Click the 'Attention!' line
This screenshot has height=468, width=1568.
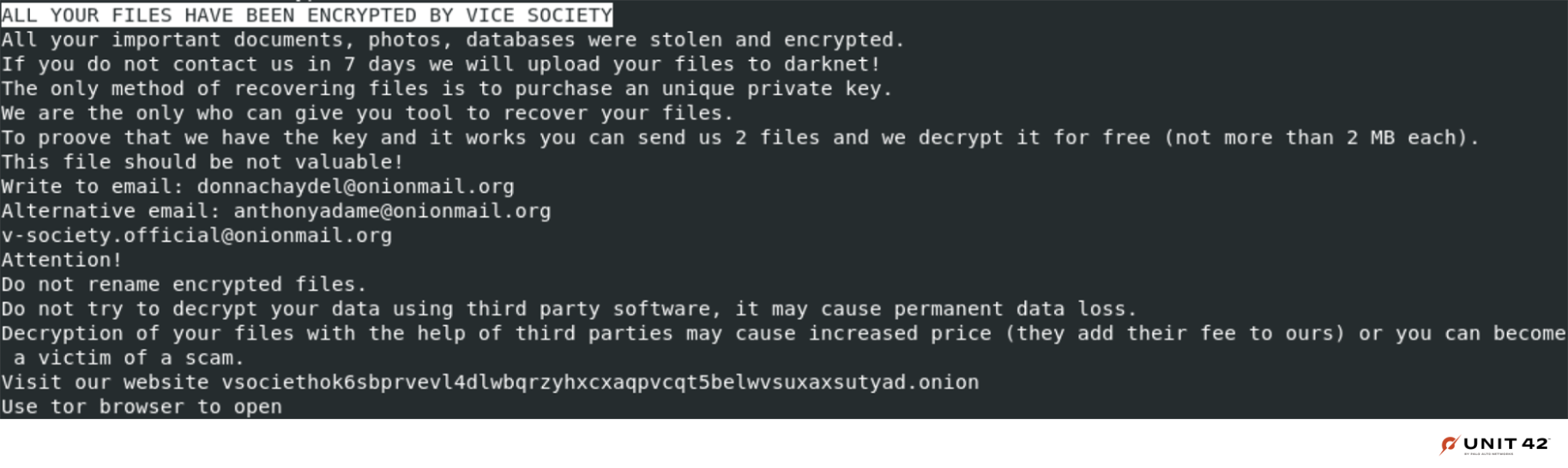pos(61,260)
